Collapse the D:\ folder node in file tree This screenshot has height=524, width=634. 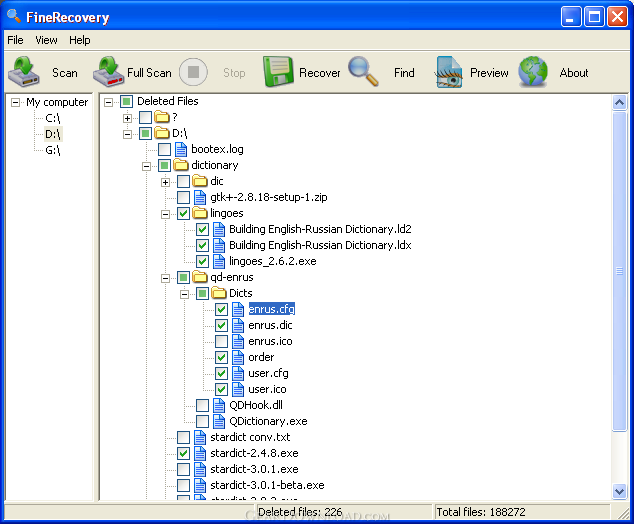pos(127,134)
